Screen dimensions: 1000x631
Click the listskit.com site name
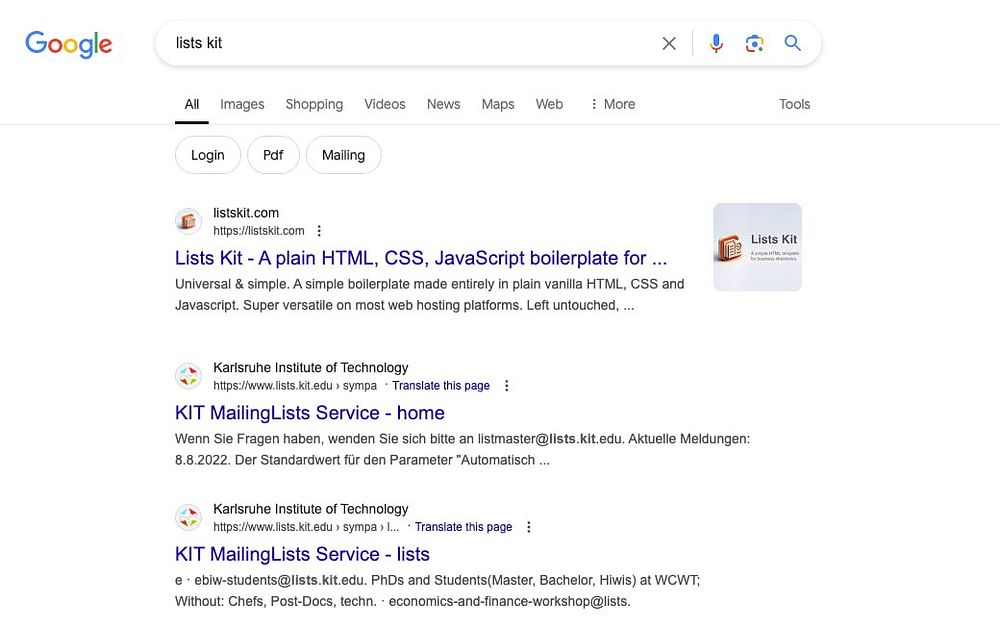[246, 213]
